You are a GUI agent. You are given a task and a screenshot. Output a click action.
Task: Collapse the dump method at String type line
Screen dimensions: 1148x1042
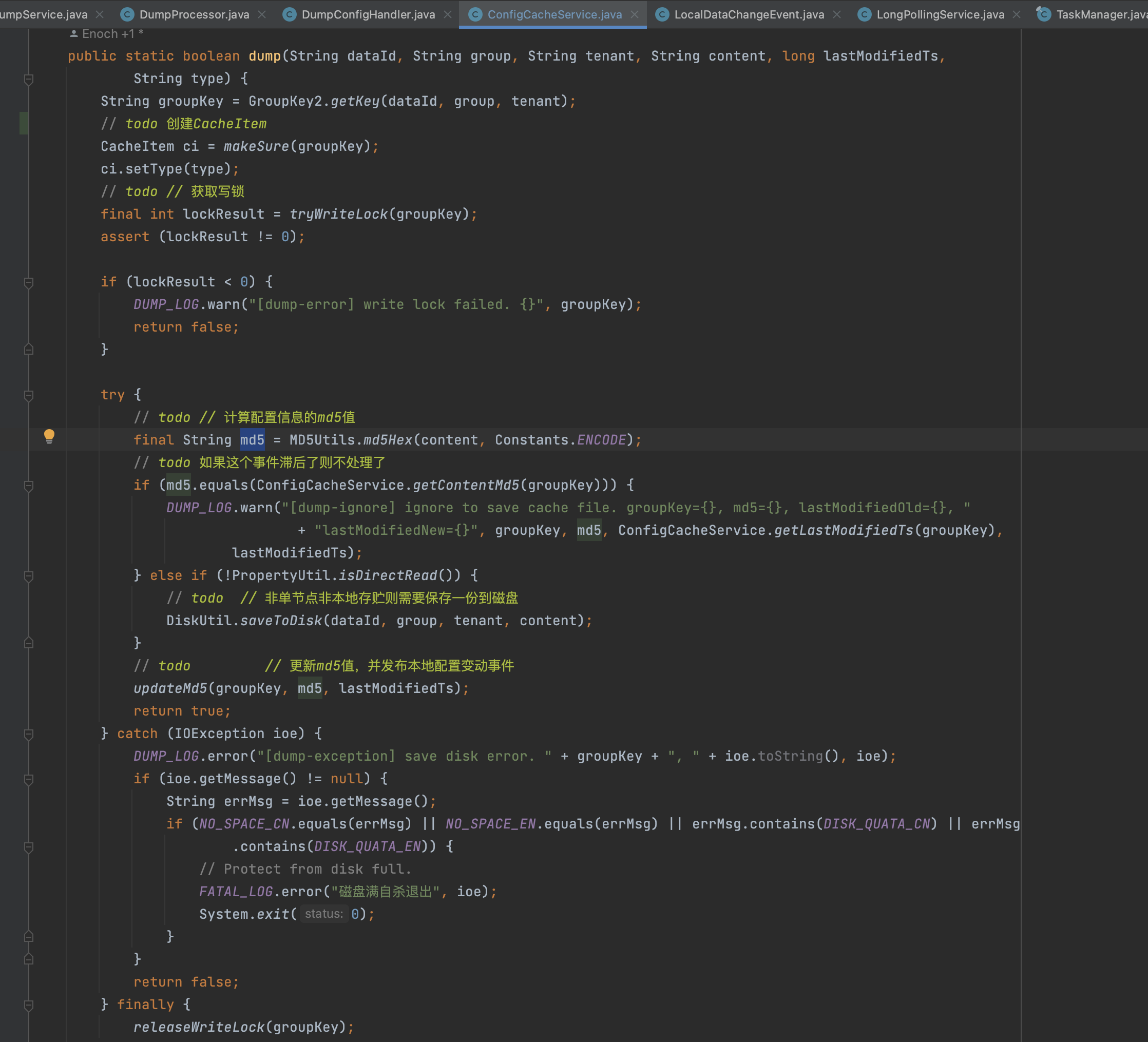(x=28, y=79)
